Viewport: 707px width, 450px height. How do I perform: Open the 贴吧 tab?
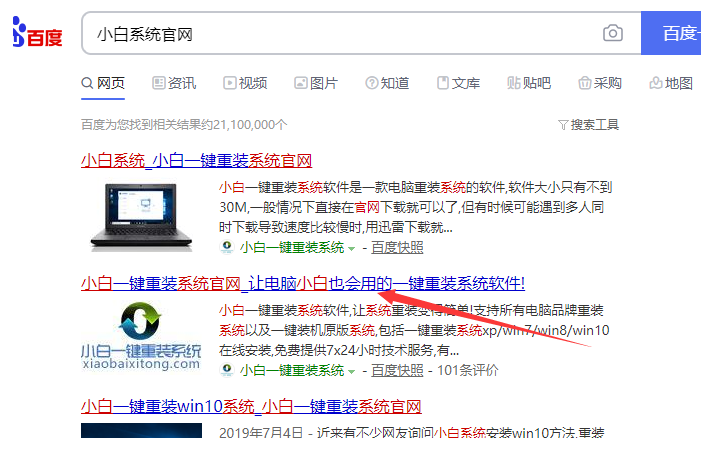528,83
